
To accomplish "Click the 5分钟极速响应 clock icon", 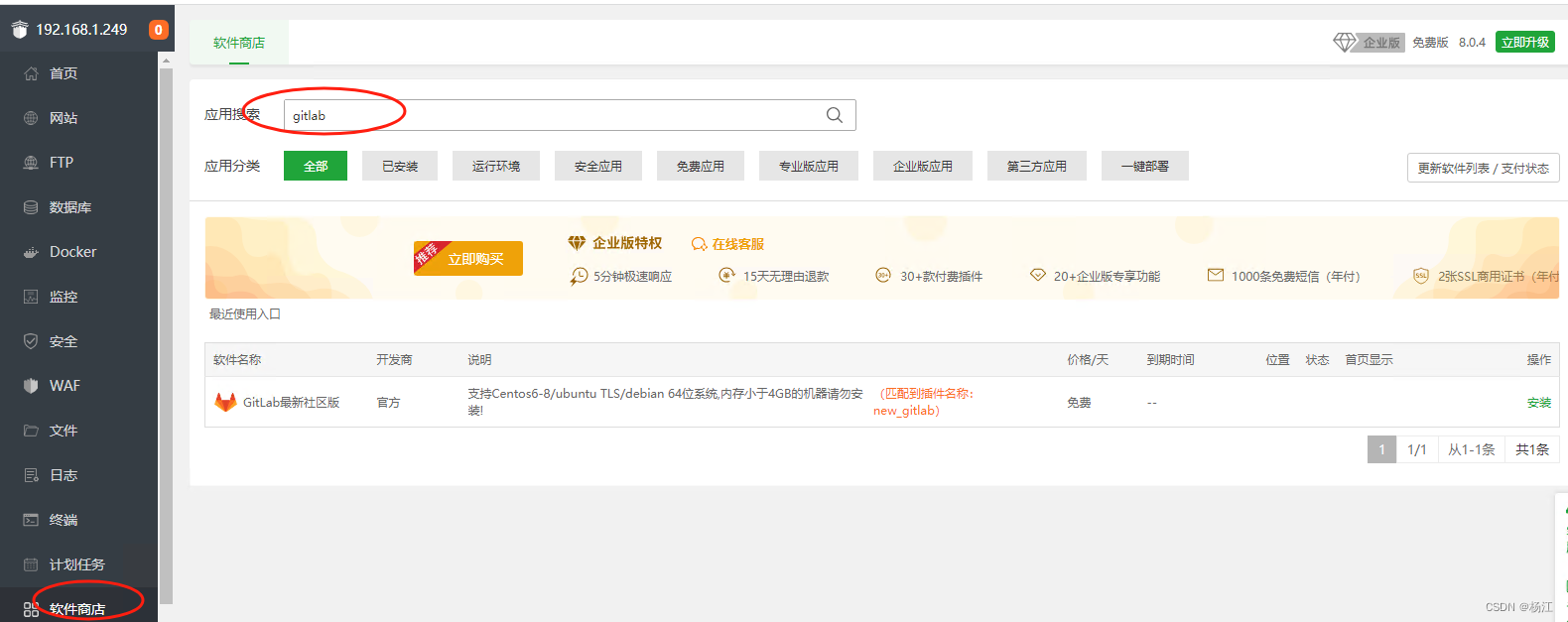I will (579, 276).
